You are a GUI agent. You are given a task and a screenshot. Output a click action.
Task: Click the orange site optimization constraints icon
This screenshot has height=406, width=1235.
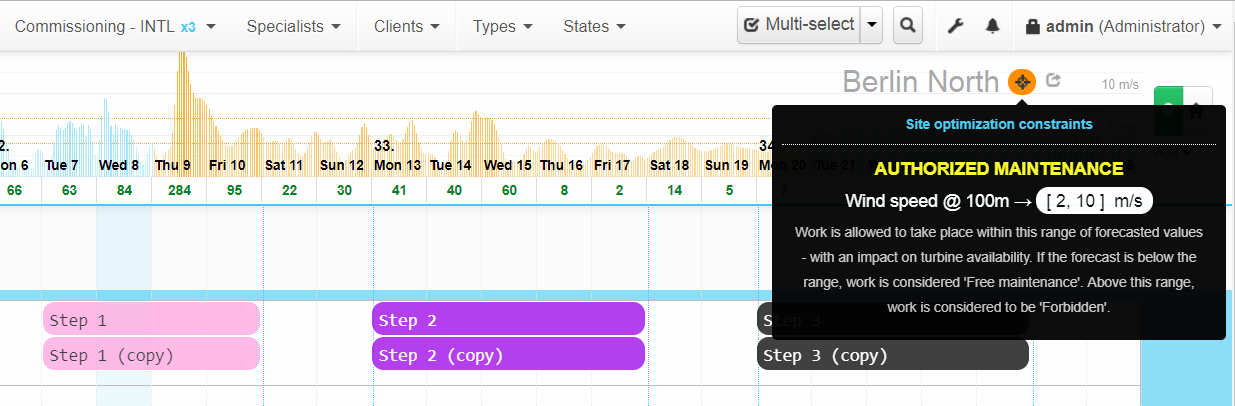[1021, 81]
